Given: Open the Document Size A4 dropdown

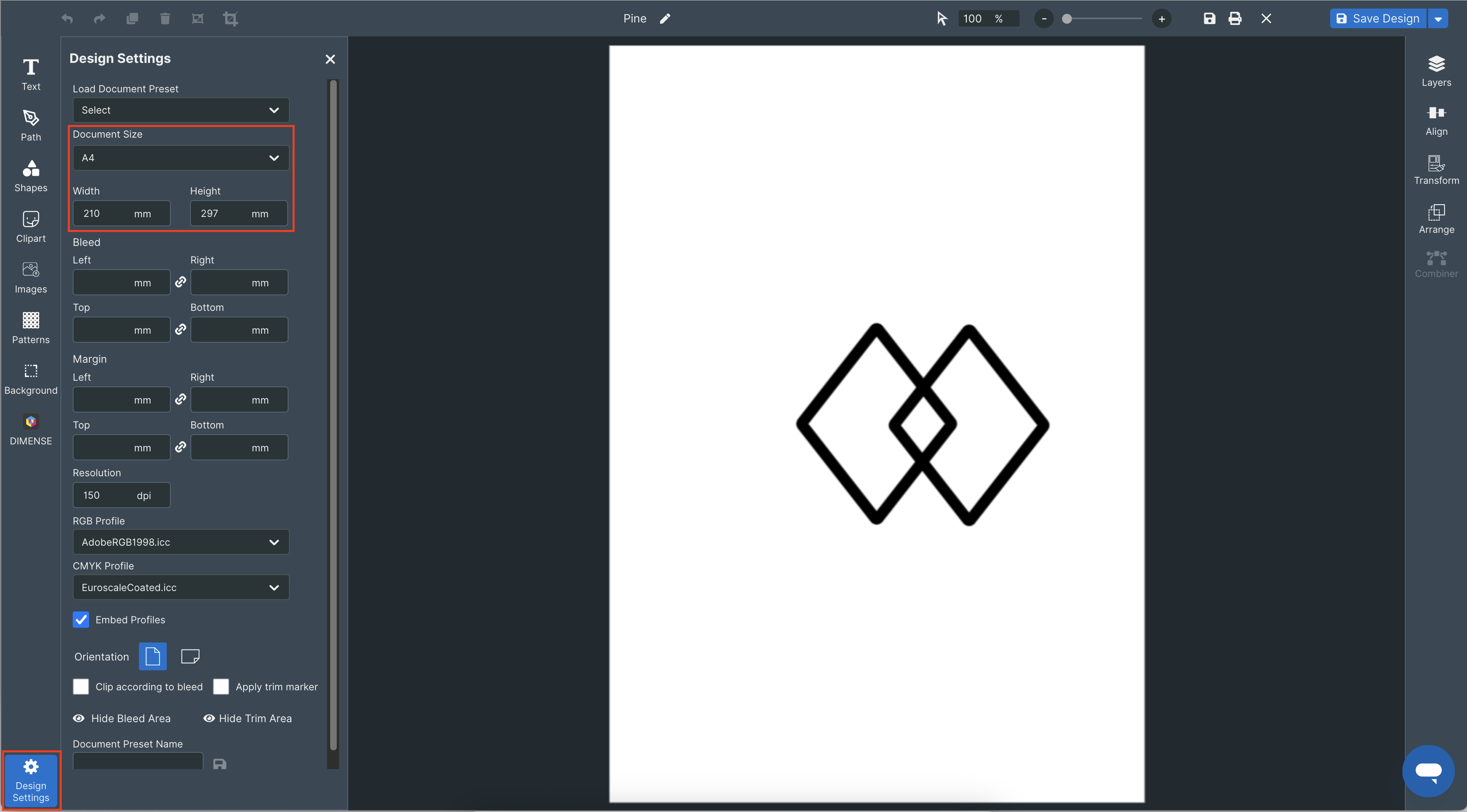Looking at the screenshot, I should 181,158.
